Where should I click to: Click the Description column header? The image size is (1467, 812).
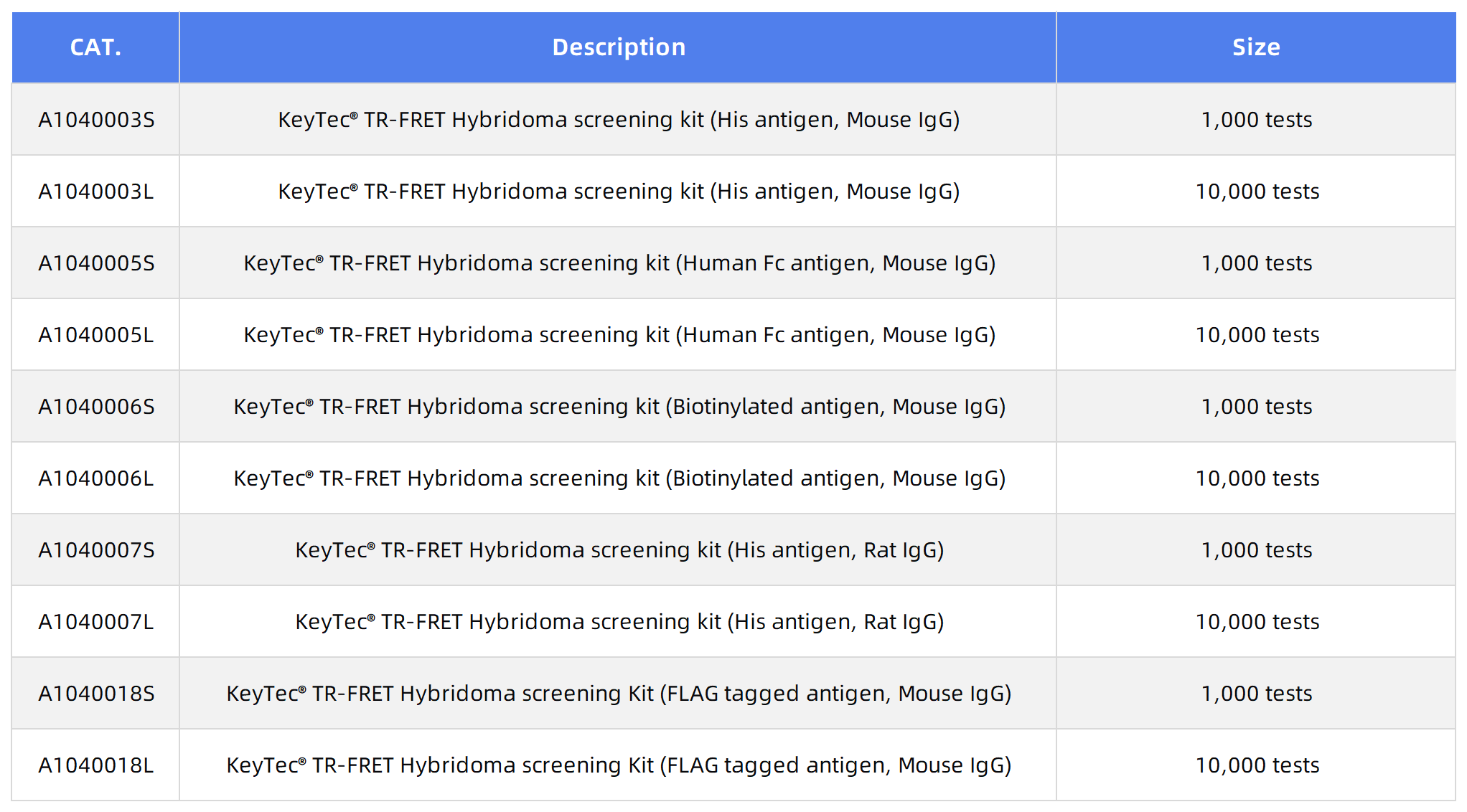click(x=618, y=46)
